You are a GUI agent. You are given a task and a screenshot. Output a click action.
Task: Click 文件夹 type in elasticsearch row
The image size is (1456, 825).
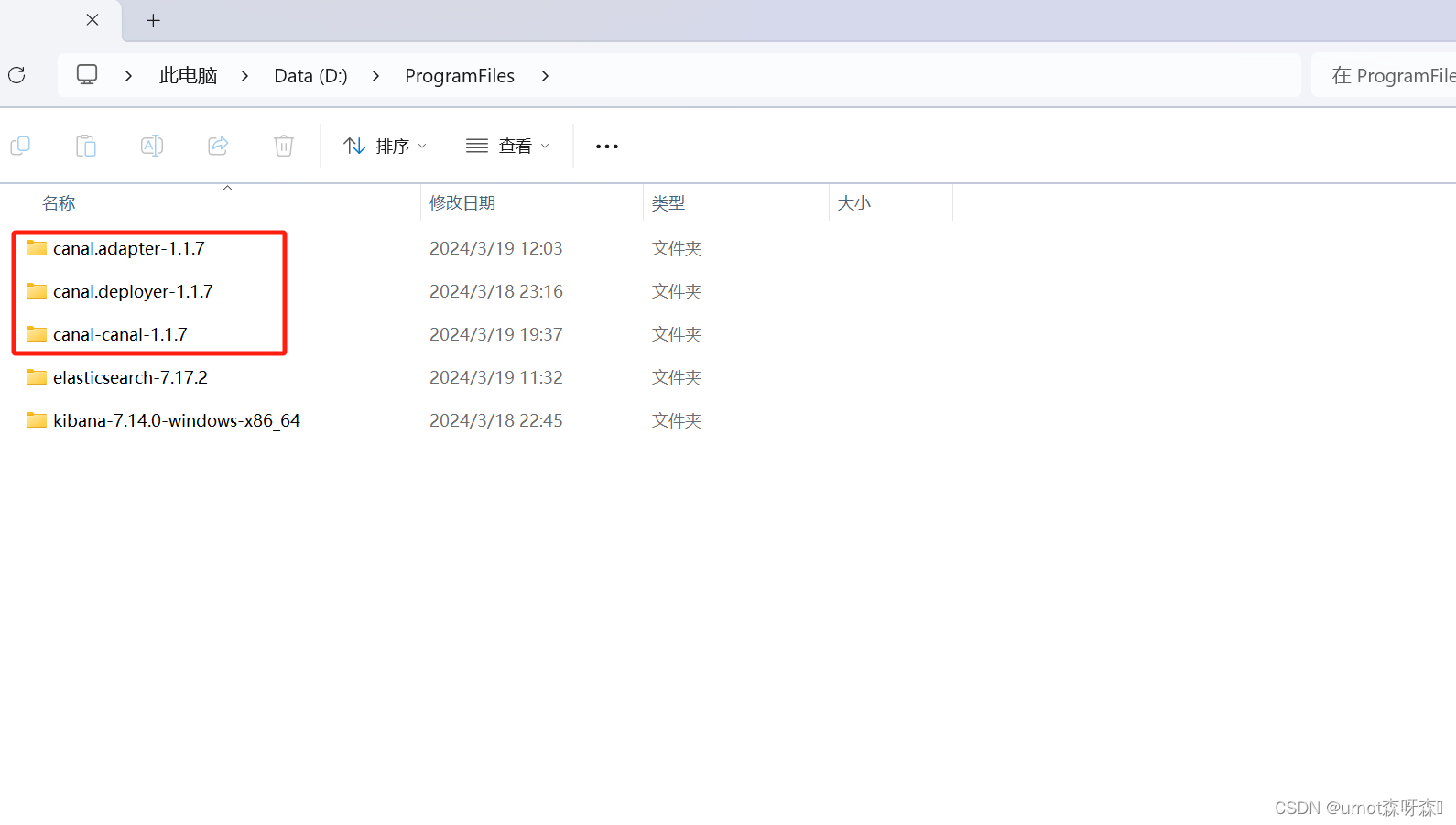(677, 377)
